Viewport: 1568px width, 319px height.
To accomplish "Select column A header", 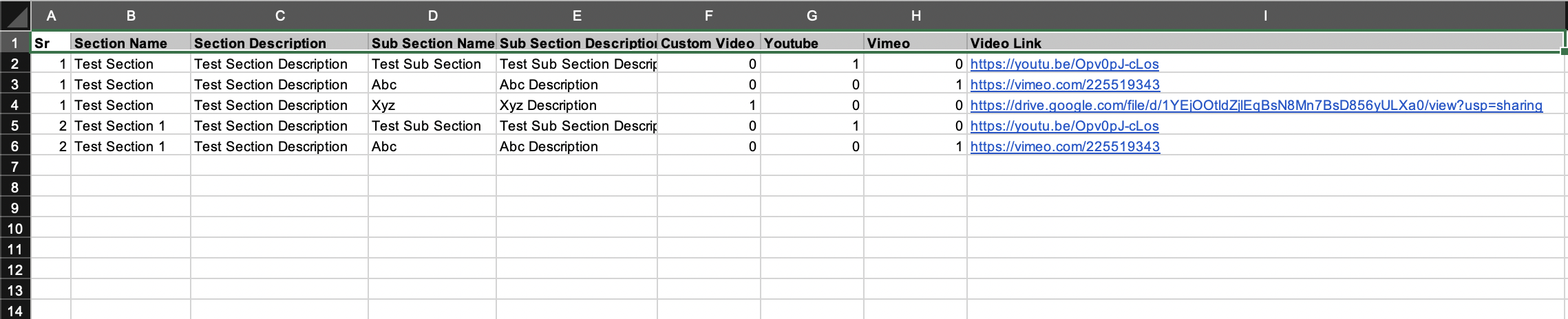I will click(51, 16).
